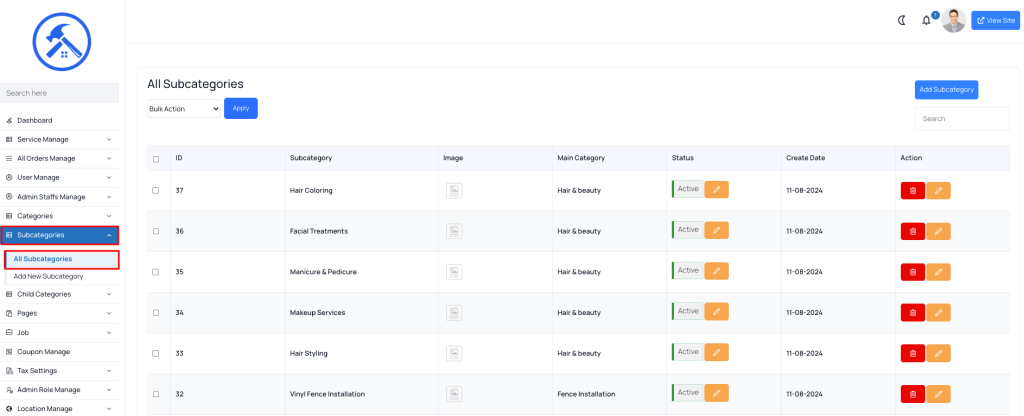Image resolution: width=1024 pixels, height=416 pixels.
Task: Focus the table Search field
Action: (962, 119)
